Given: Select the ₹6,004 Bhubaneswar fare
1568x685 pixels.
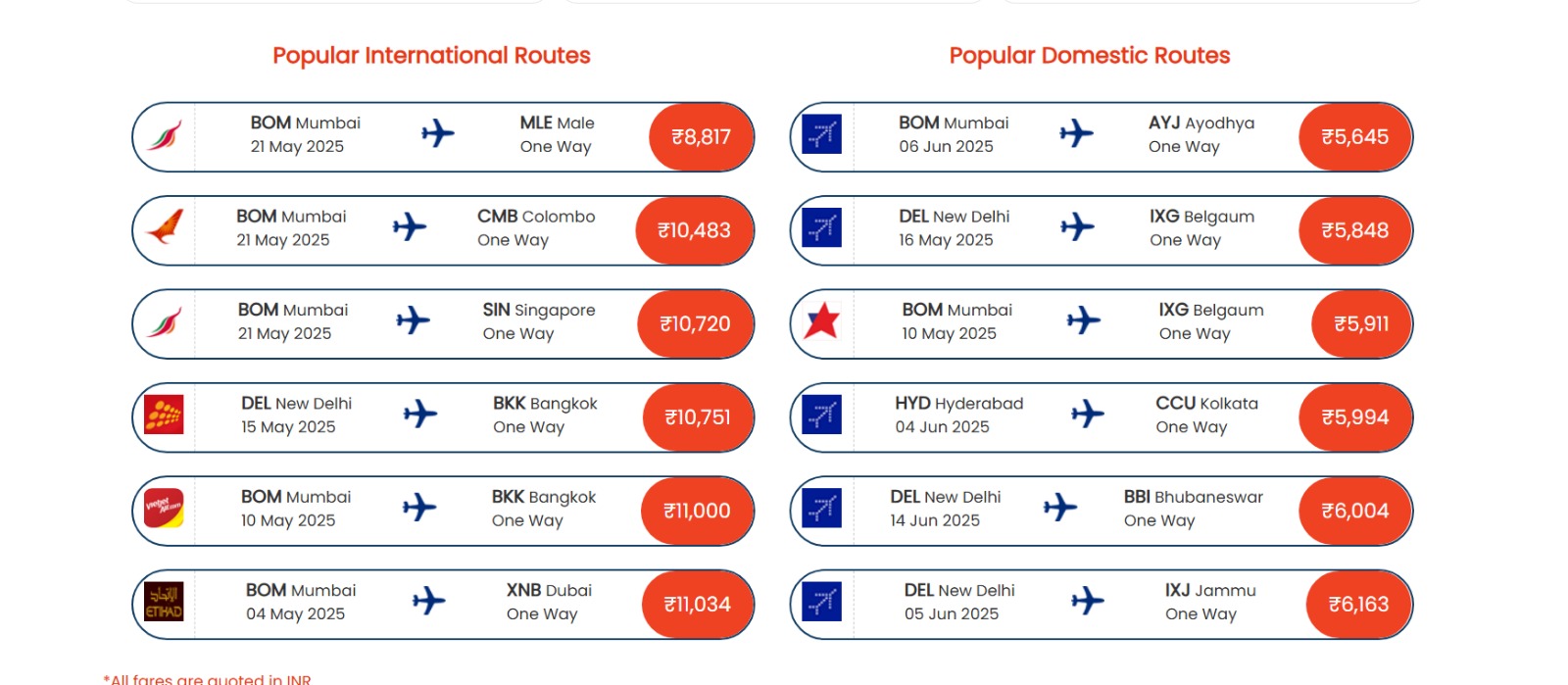Looking at the screenshot, I should pos(1355,511).
